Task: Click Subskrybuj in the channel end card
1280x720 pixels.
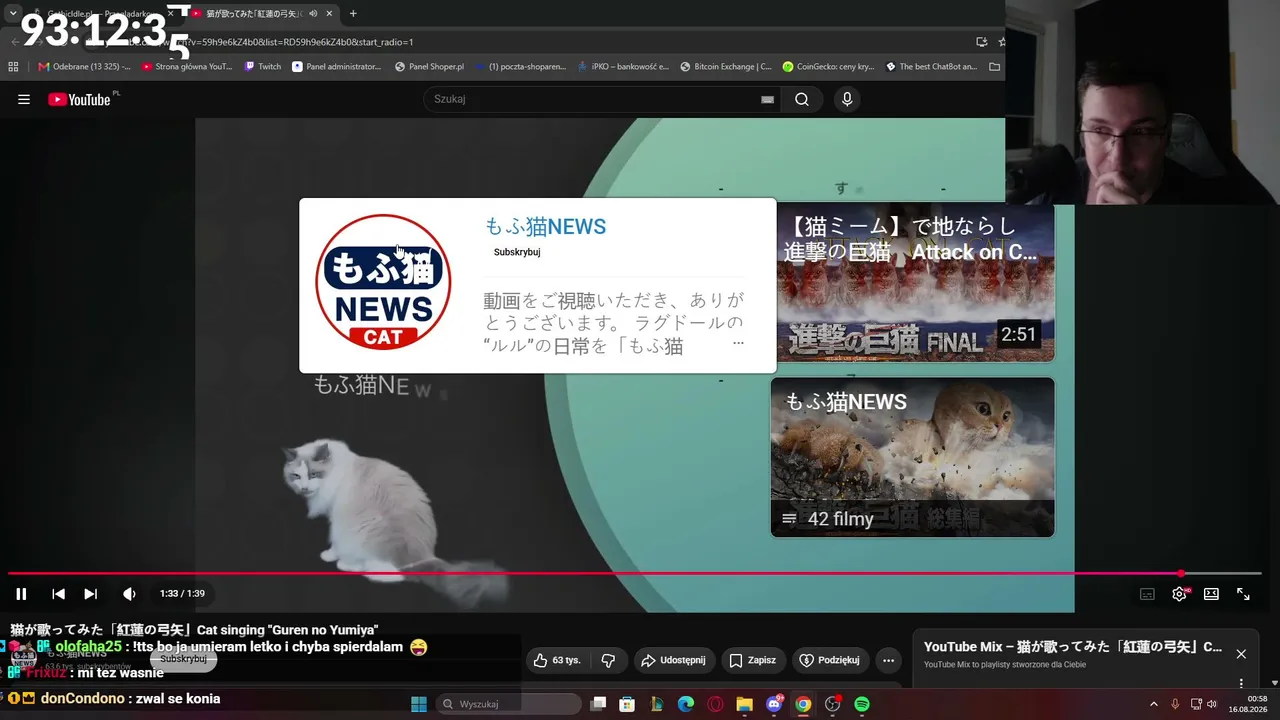Action: 517,252
